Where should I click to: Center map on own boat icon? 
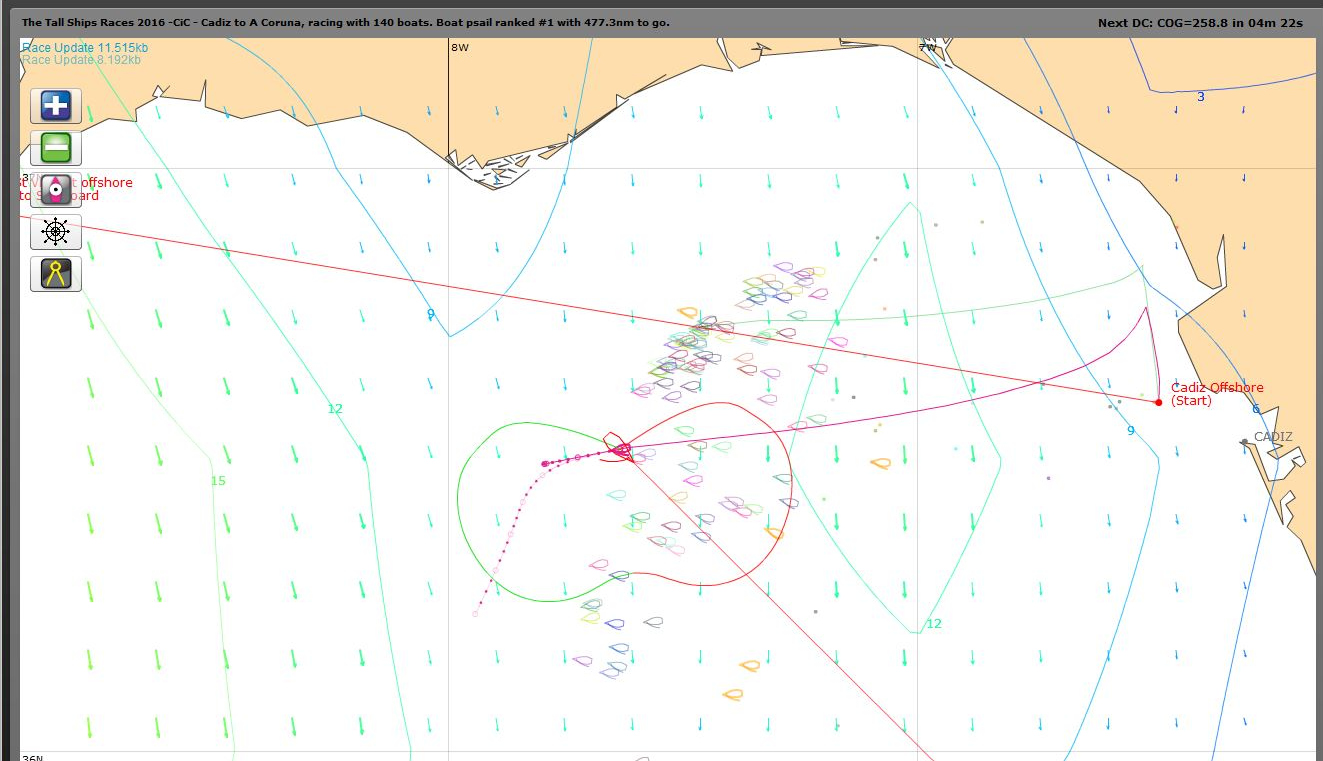point(56,190)
